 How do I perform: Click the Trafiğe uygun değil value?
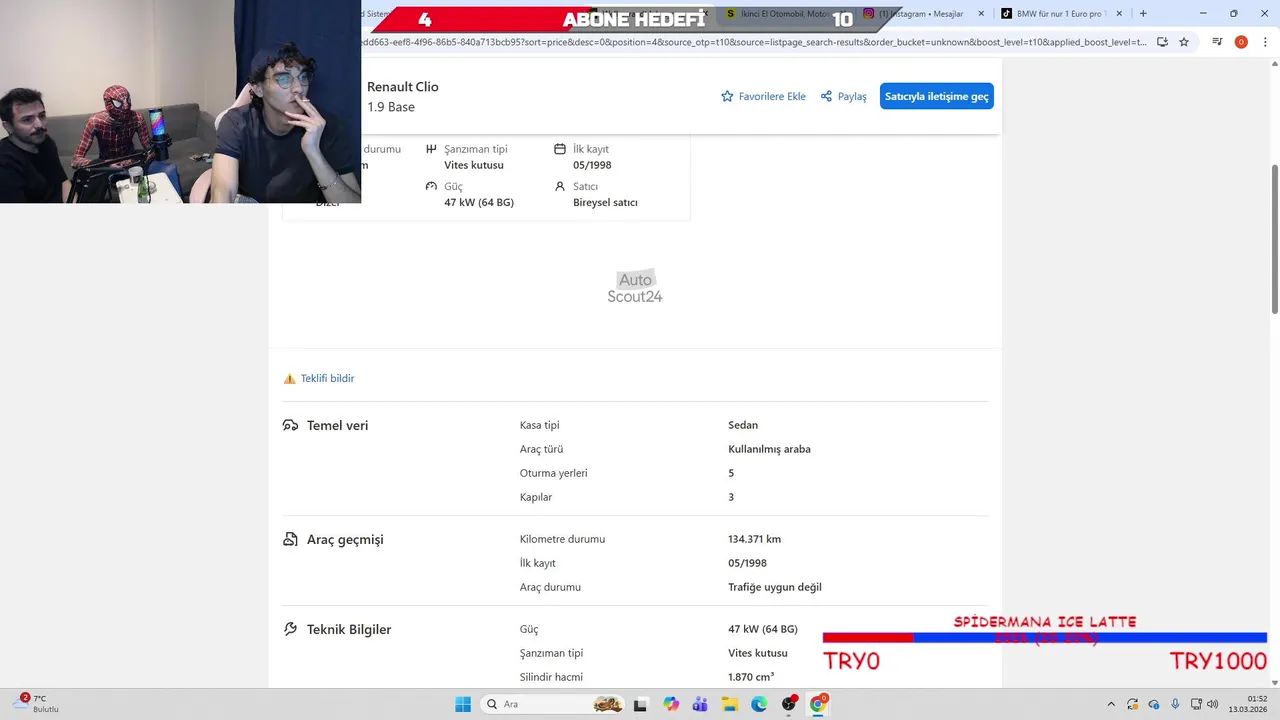[x=775, y=587]
